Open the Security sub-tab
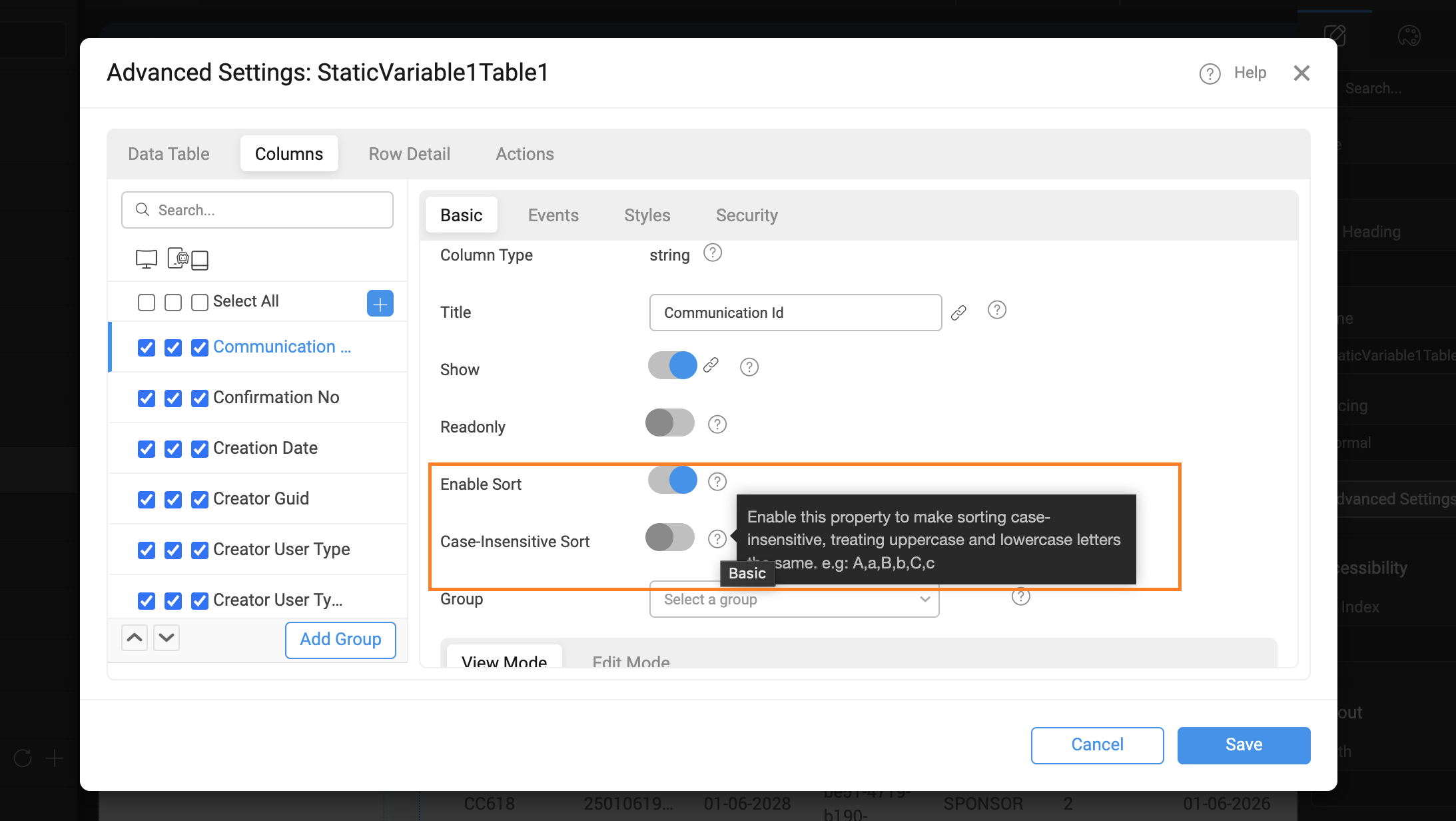Image resolution: width=1456 pixels, height=821 pixels. pos(747,215)
